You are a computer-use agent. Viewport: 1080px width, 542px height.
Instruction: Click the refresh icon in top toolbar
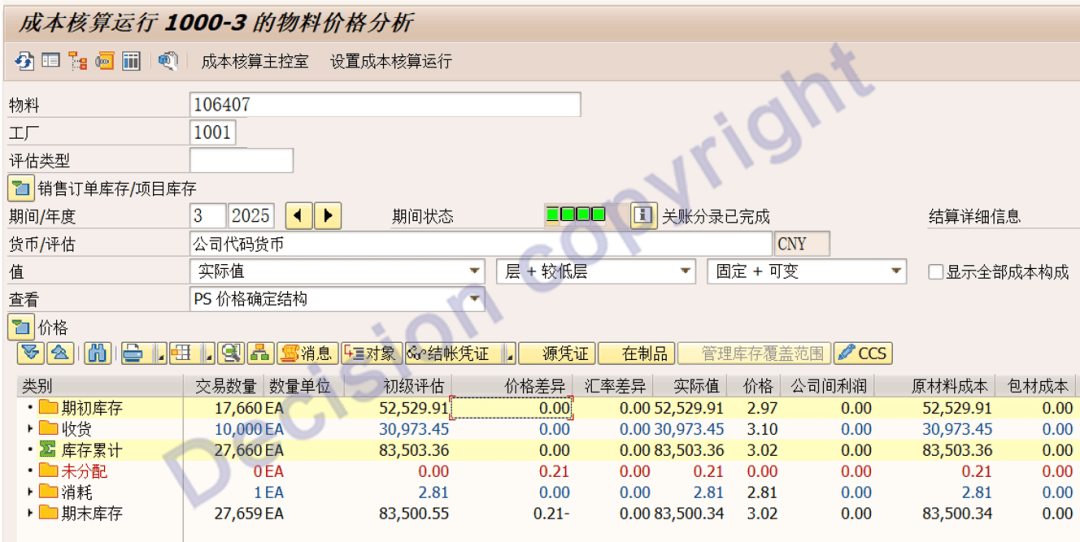pos(24,61)
